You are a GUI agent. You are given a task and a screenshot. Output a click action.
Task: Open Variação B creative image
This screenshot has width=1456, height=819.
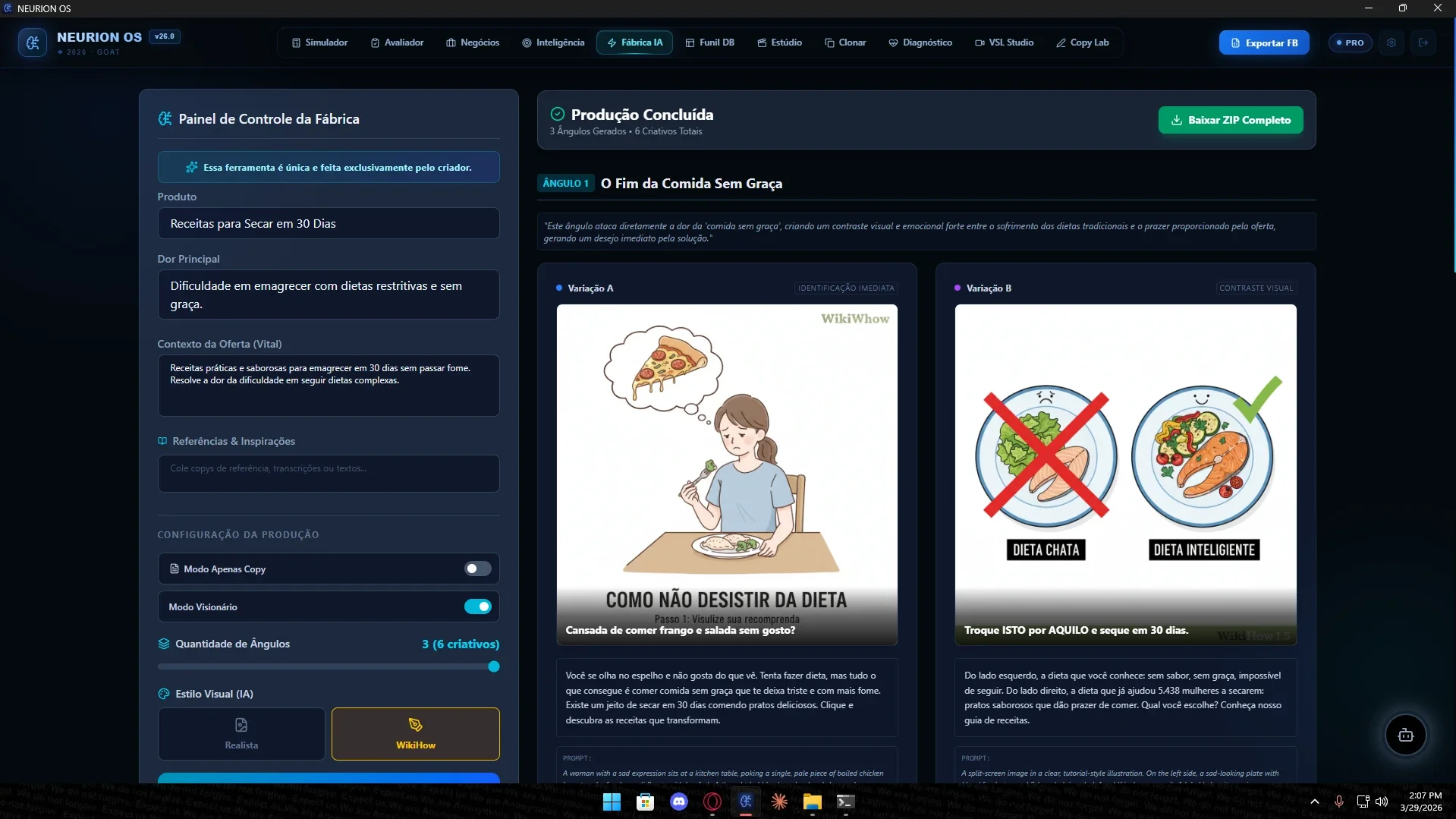[x=1125, y=475]
